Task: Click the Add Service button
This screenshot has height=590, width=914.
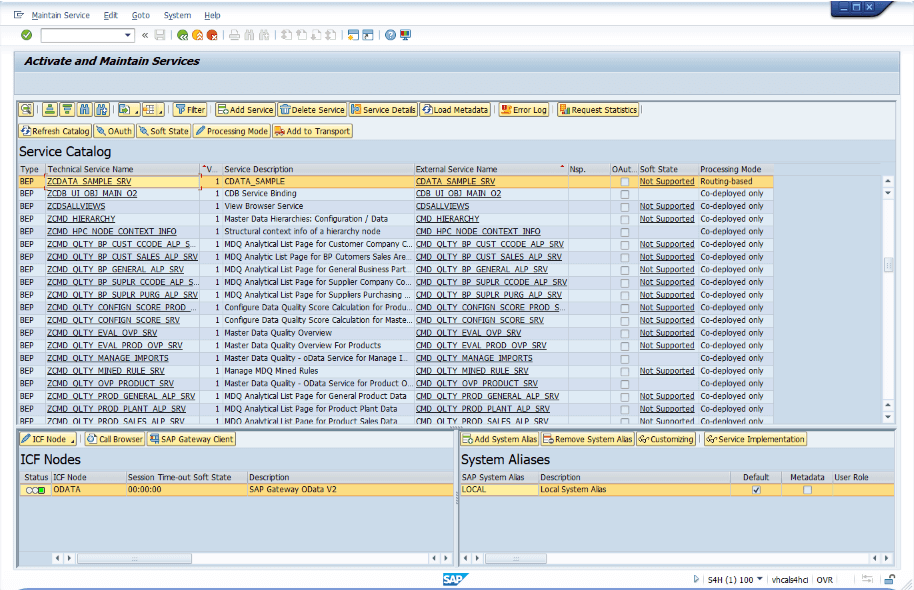Action: coord(245,110)
